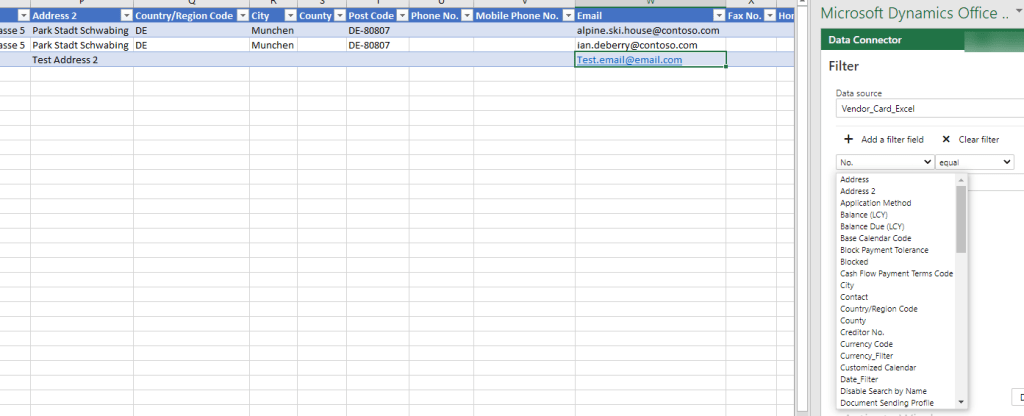
Task: Choose 'Blocked' from the dropdown list
Action: click(854, 262)
